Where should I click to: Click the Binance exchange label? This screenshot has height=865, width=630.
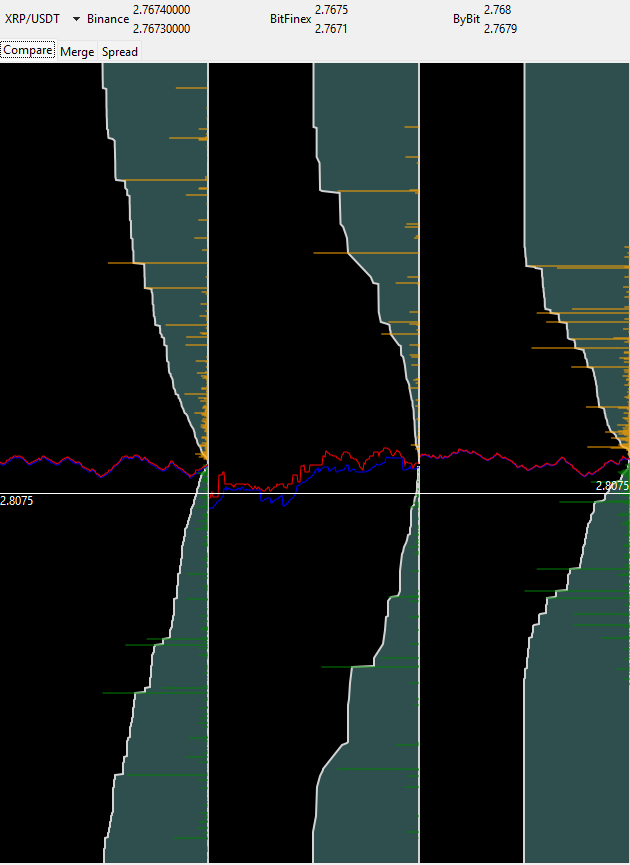[x=108, y=19]
